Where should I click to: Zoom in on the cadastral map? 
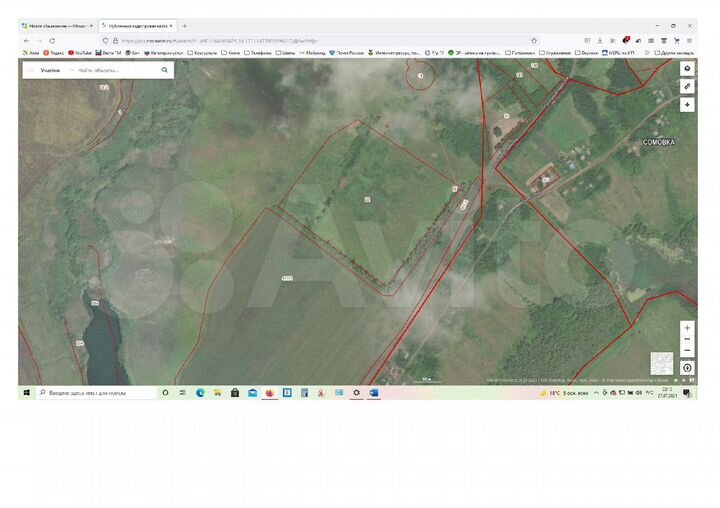[687, 328]
